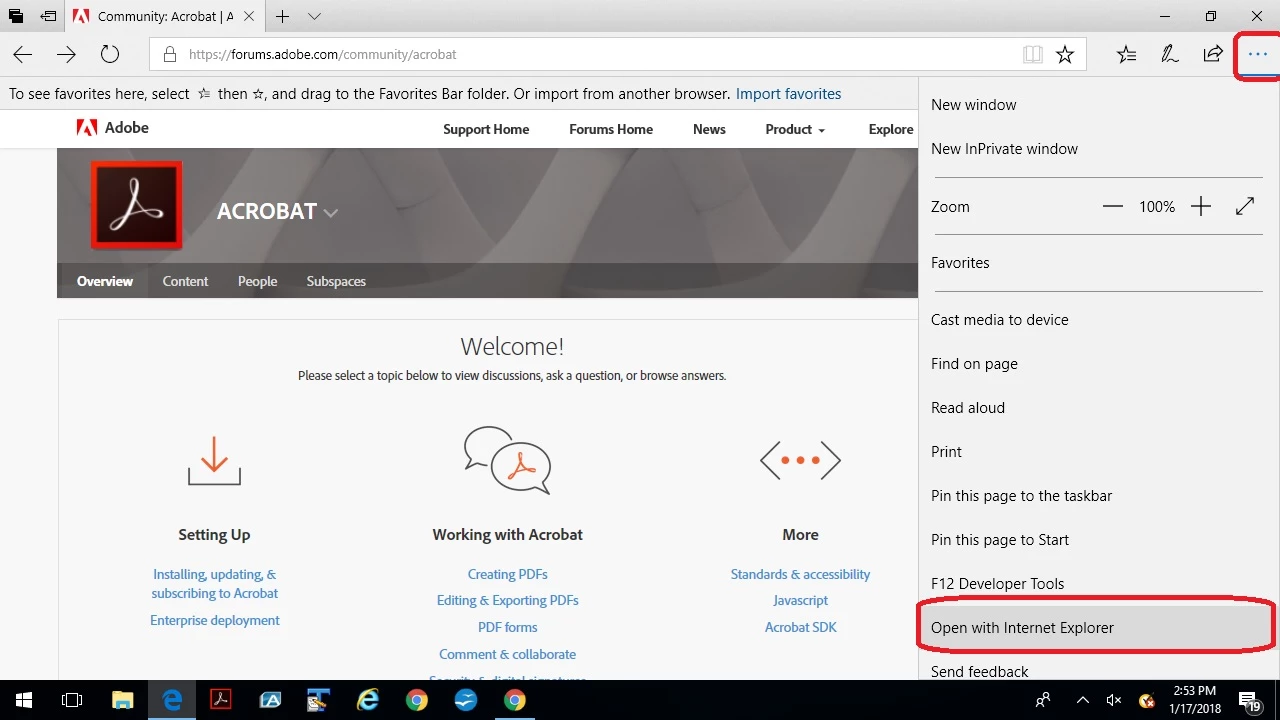The image size is (1280, 720).
Task: Select the Community: Acrobat browser tab
Action: click(165, 17)
